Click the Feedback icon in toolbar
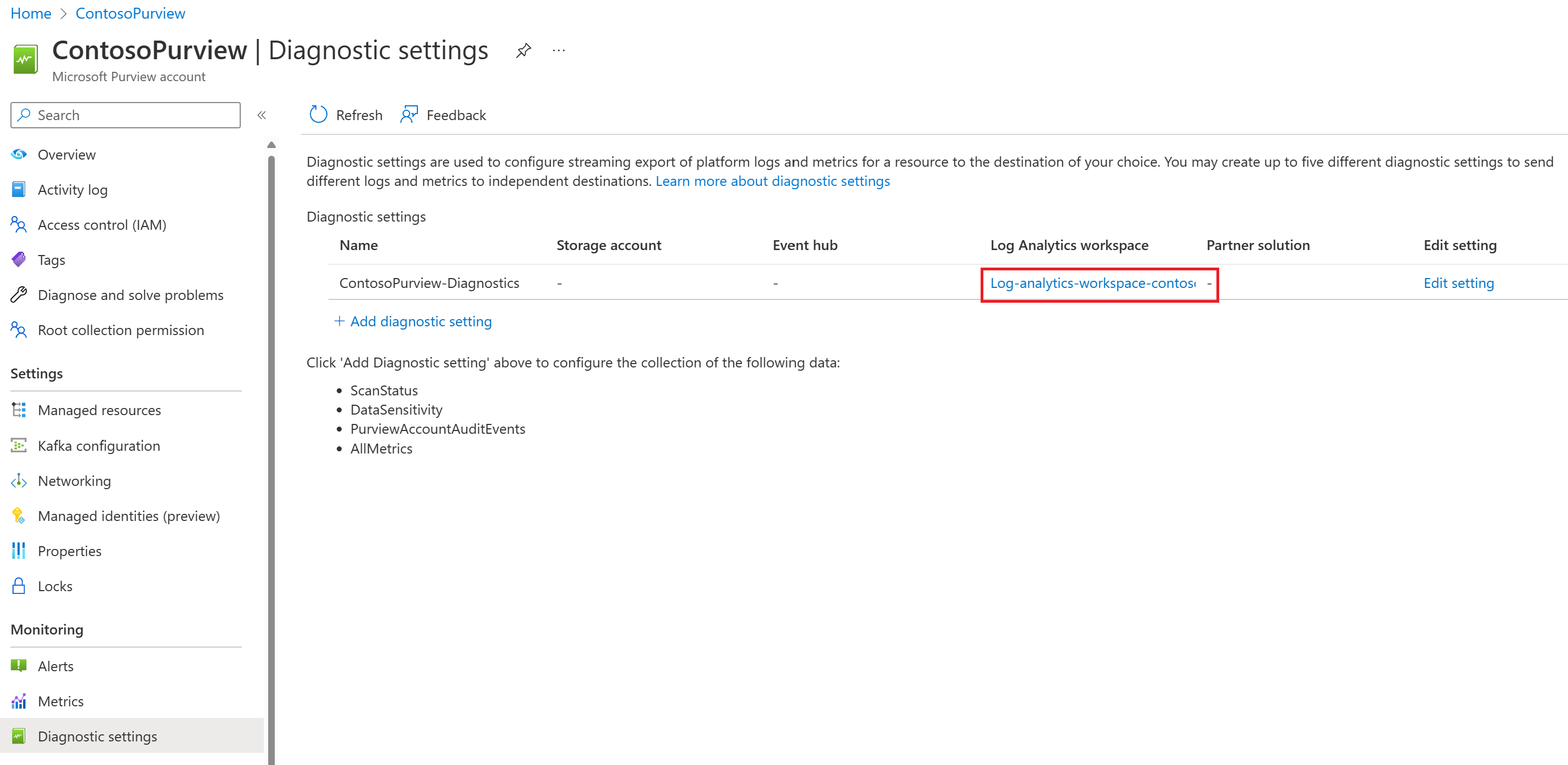 (x=409, y=115)
